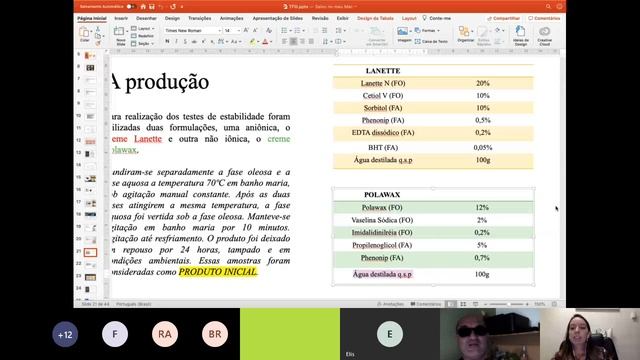Click the Compartilhar button

(504, 18)
